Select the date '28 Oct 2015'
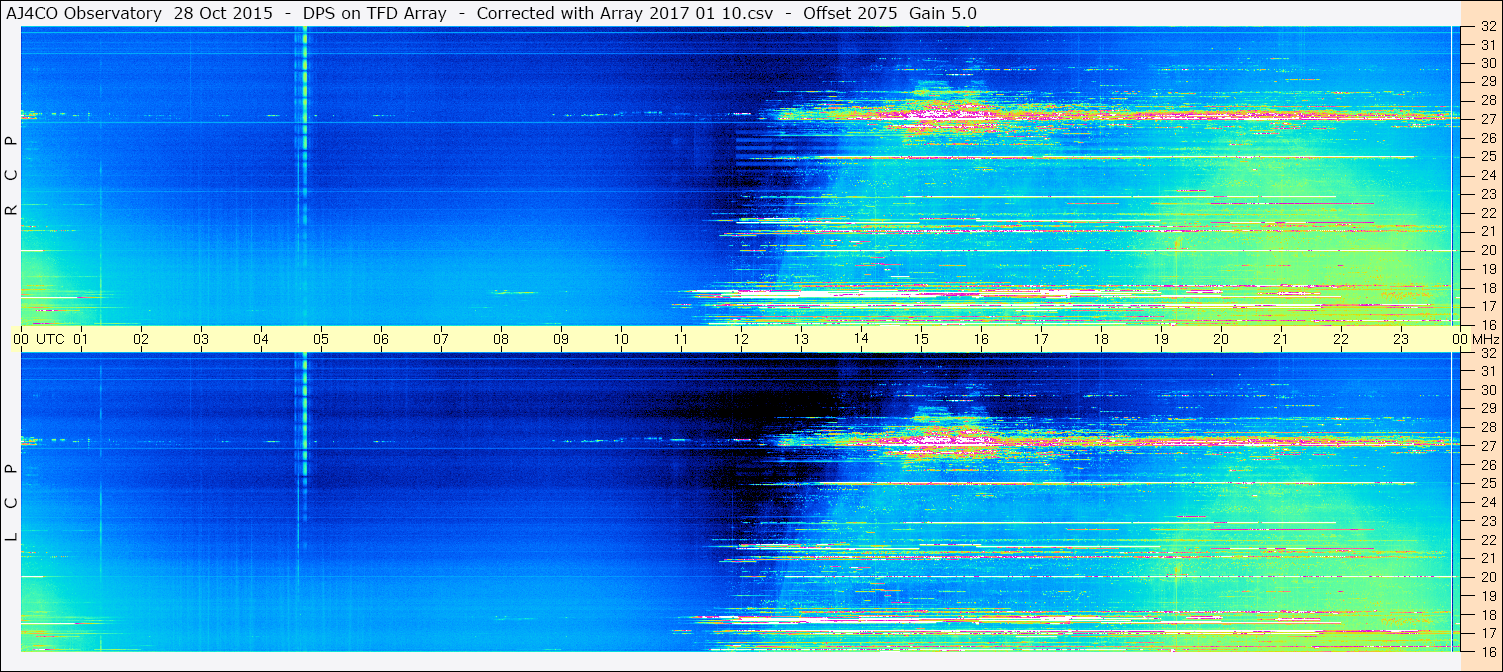This screenshot has width=1503, height=672. point(222,13)
